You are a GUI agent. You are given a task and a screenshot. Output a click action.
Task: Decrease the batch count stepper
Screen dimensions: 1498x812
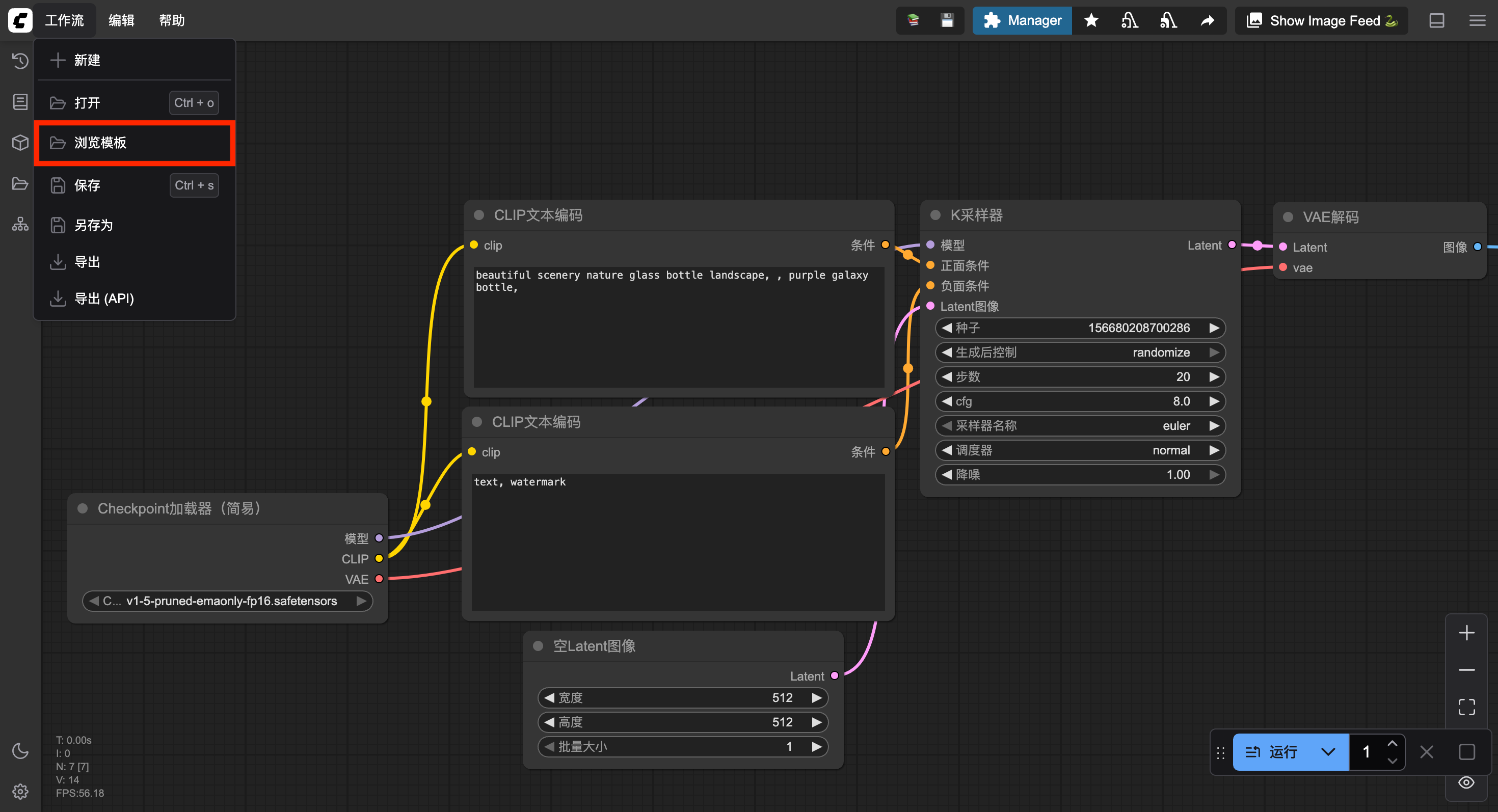pyautogui.click(x=1392, y=760)
